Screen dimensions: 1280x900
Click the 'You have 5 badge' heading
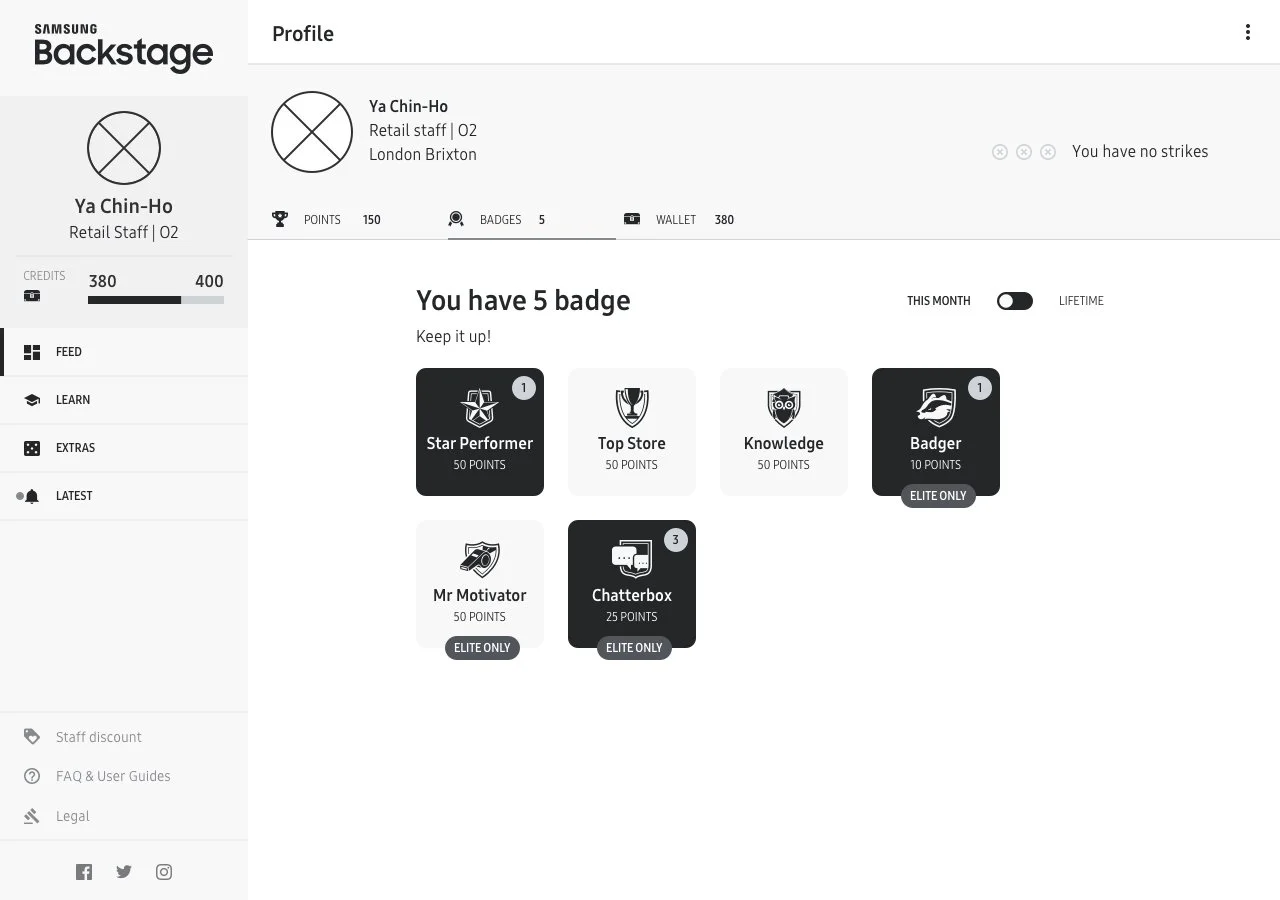point(523,300)
